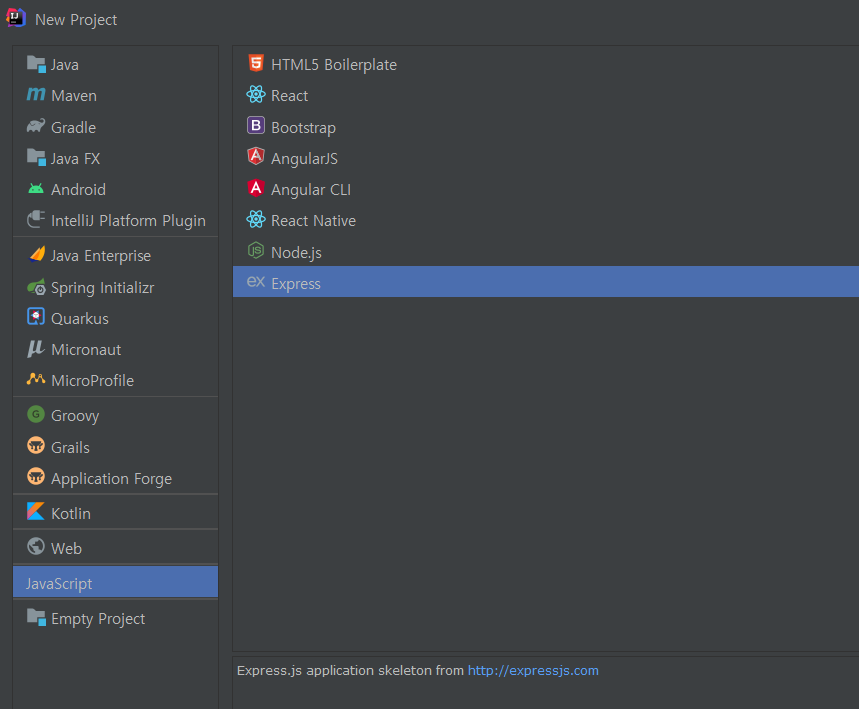Click the Gradle elephant icon

point(36,126)
